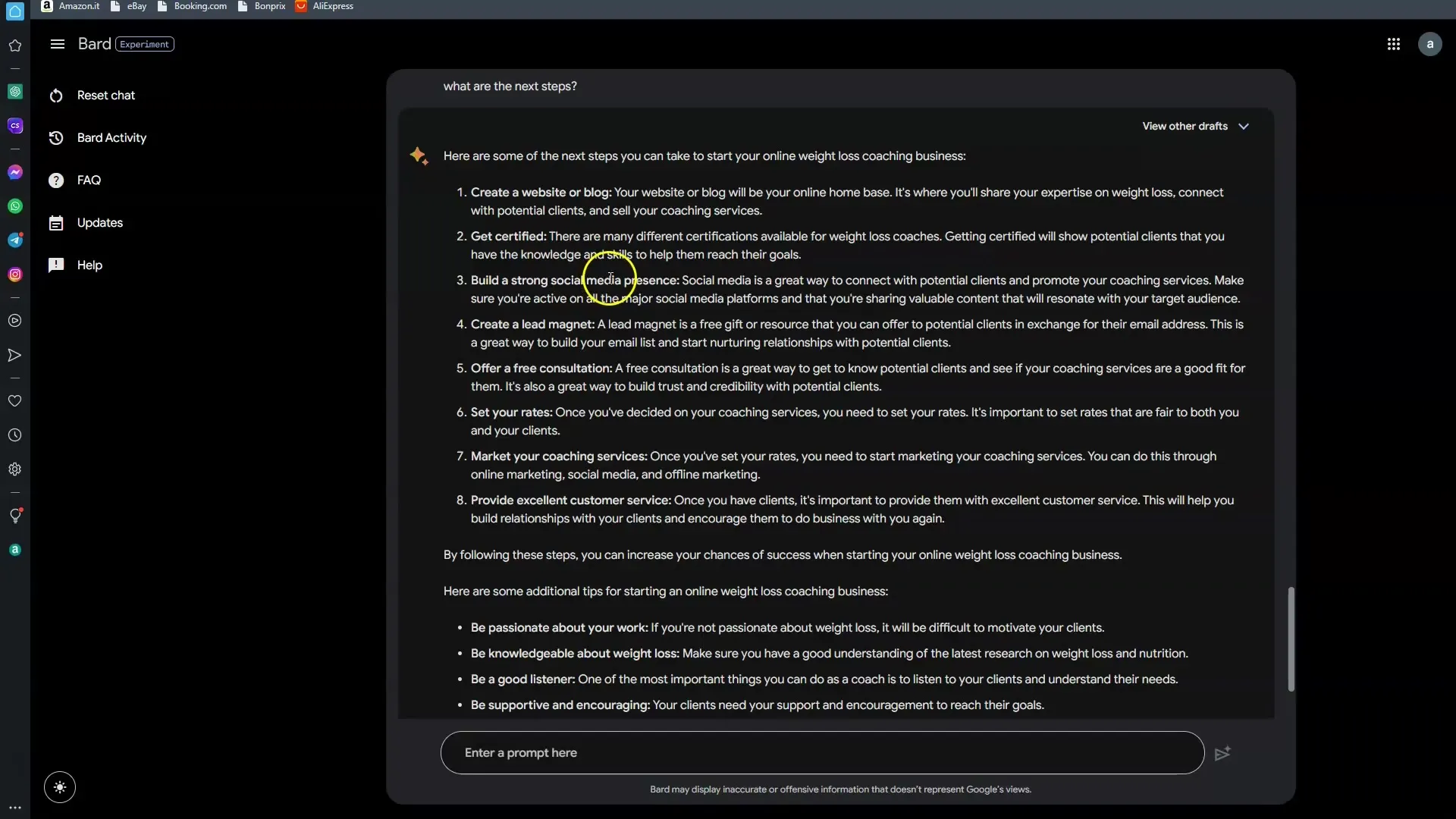This screenshot has width=1456, height=819.
Task: Open the FAQ section
Action: pyautogui.click(x=88, y=179)
